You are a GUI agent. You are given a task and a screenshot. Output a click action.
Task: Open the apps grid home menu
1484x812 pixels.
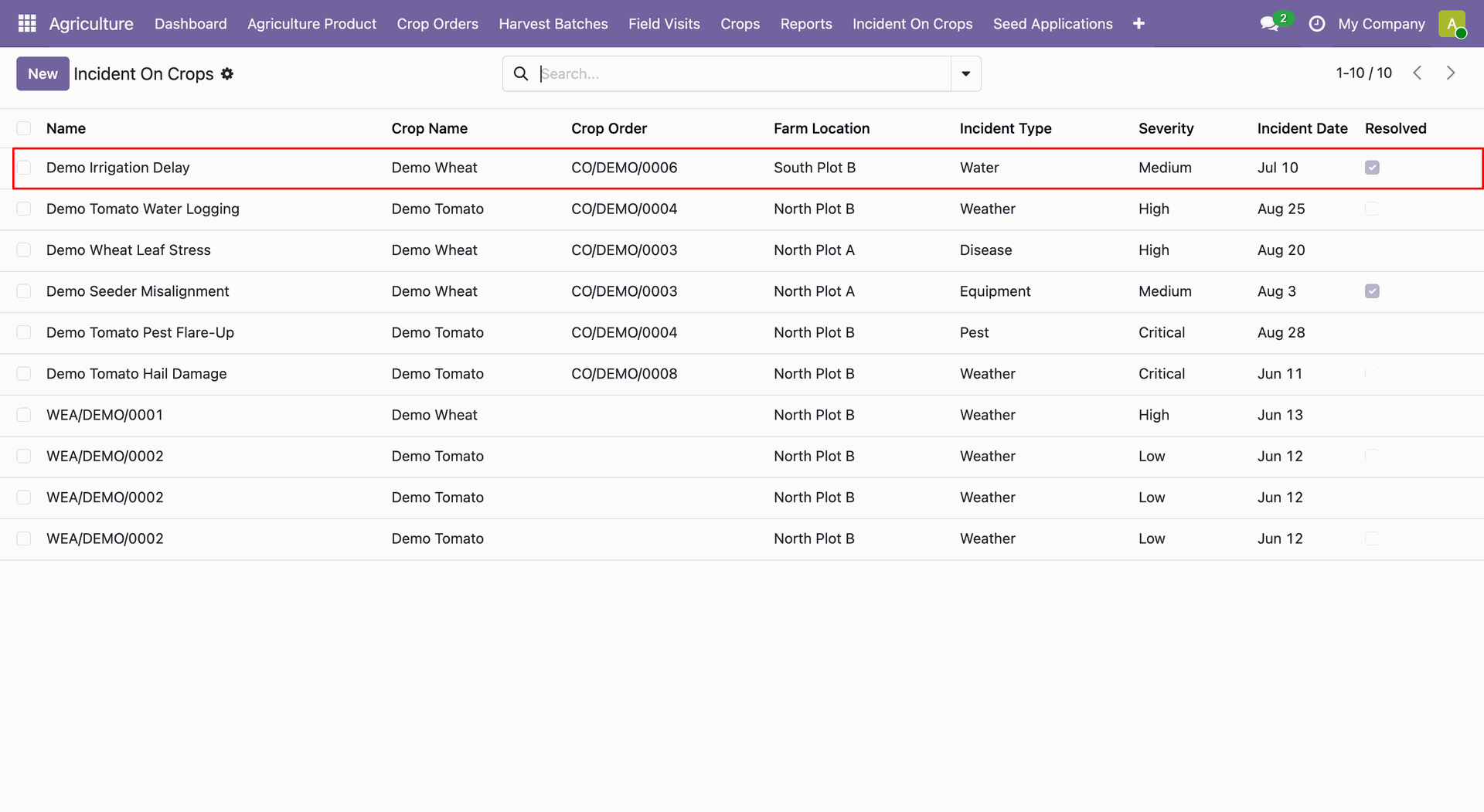coord(27,24)
